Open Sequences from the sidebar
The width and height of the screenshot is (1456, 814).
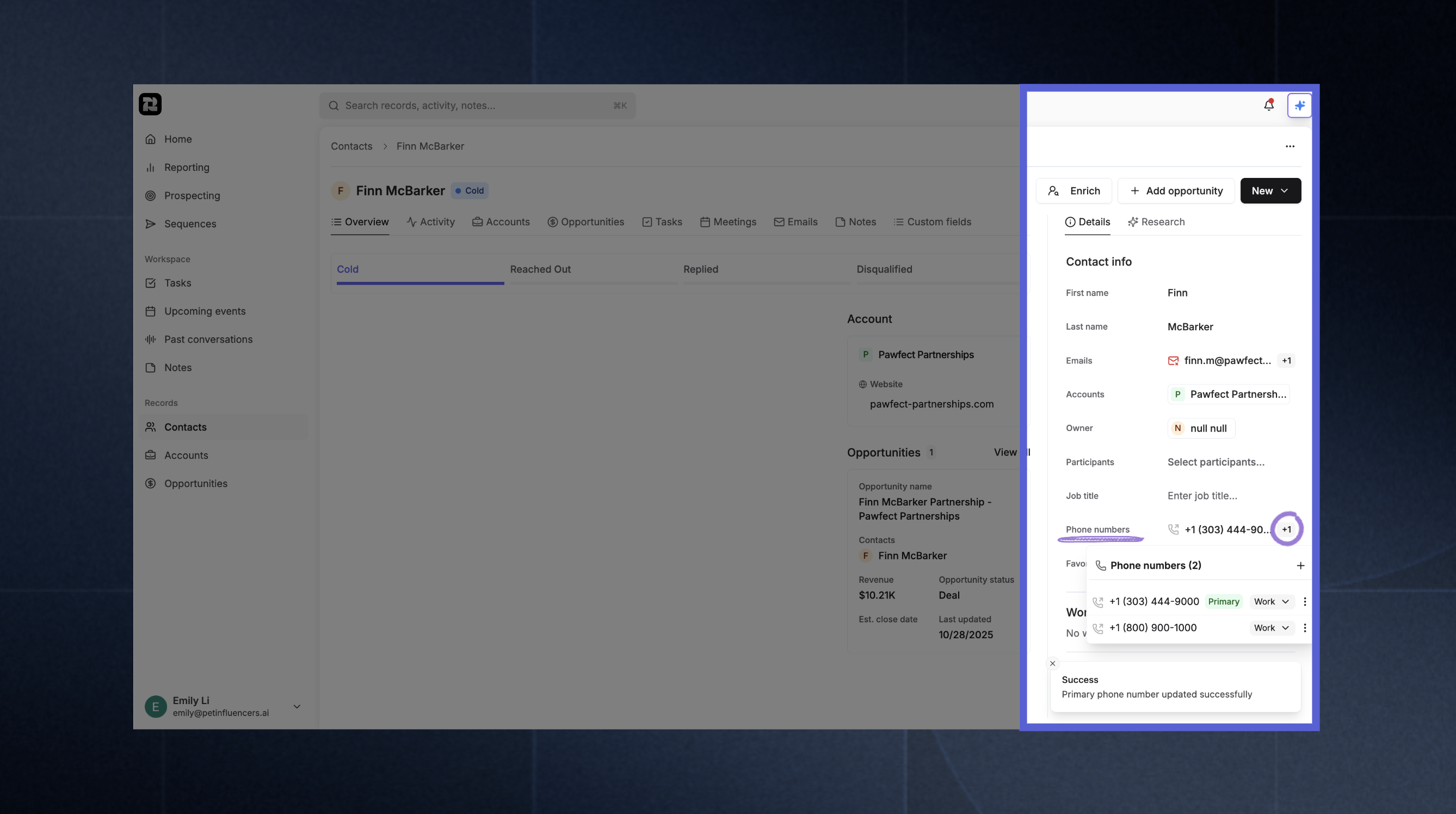tap(189, 223)
